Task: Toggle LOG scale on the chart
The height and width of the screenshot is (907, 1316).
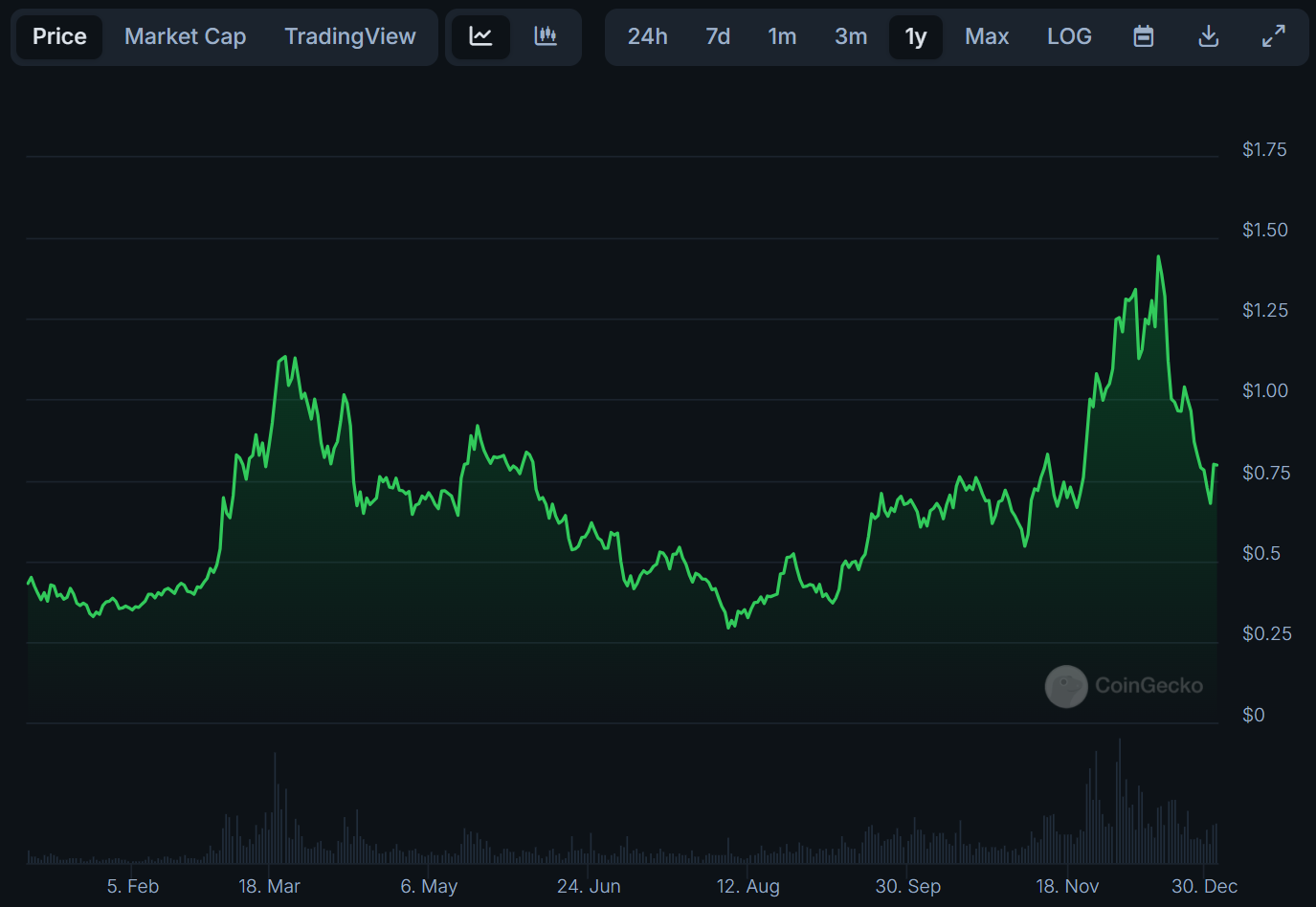Action: point(1069,36)
